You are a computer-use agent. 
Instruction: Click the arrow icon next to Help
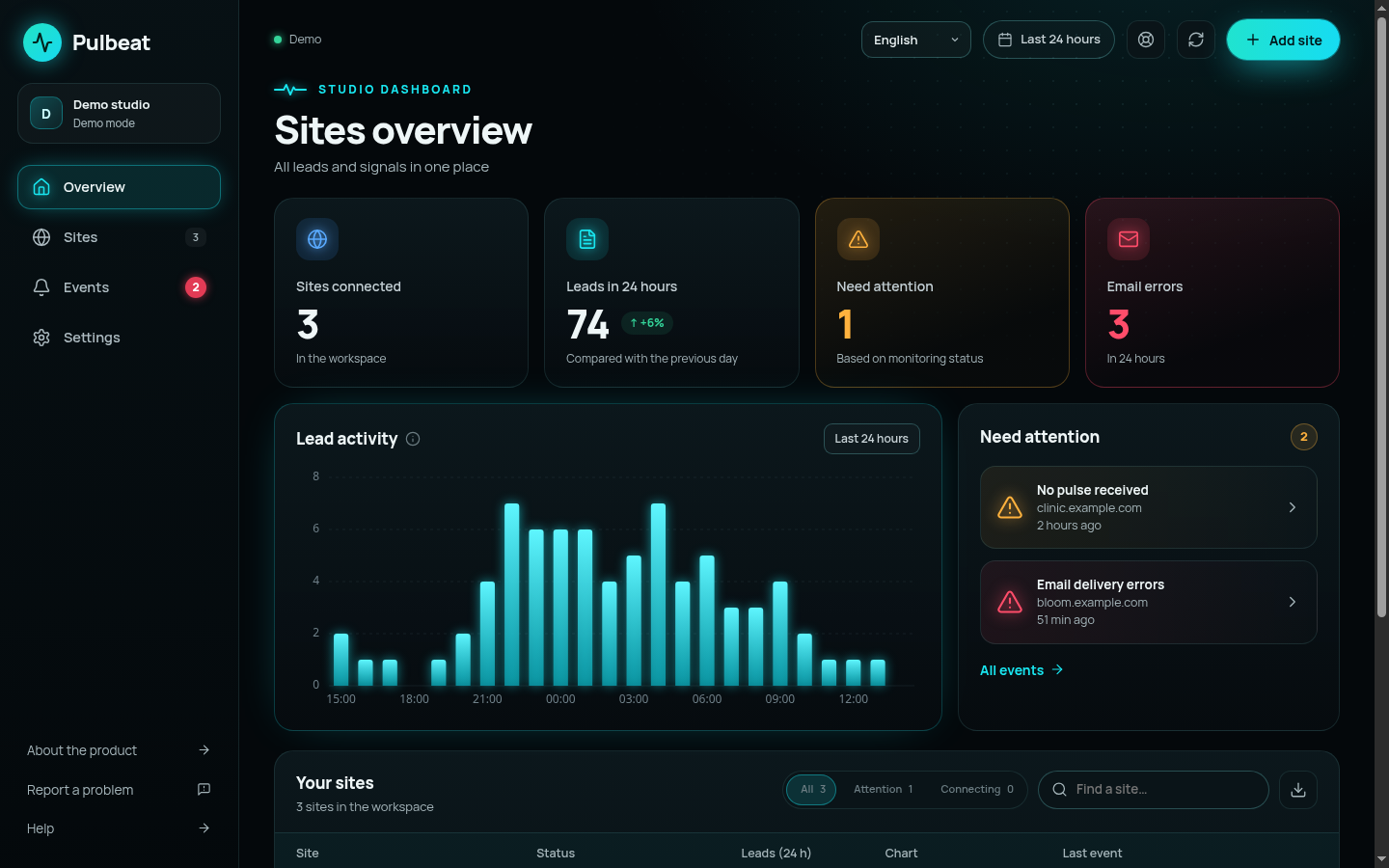pyautogui.click(x=204, y=827)
